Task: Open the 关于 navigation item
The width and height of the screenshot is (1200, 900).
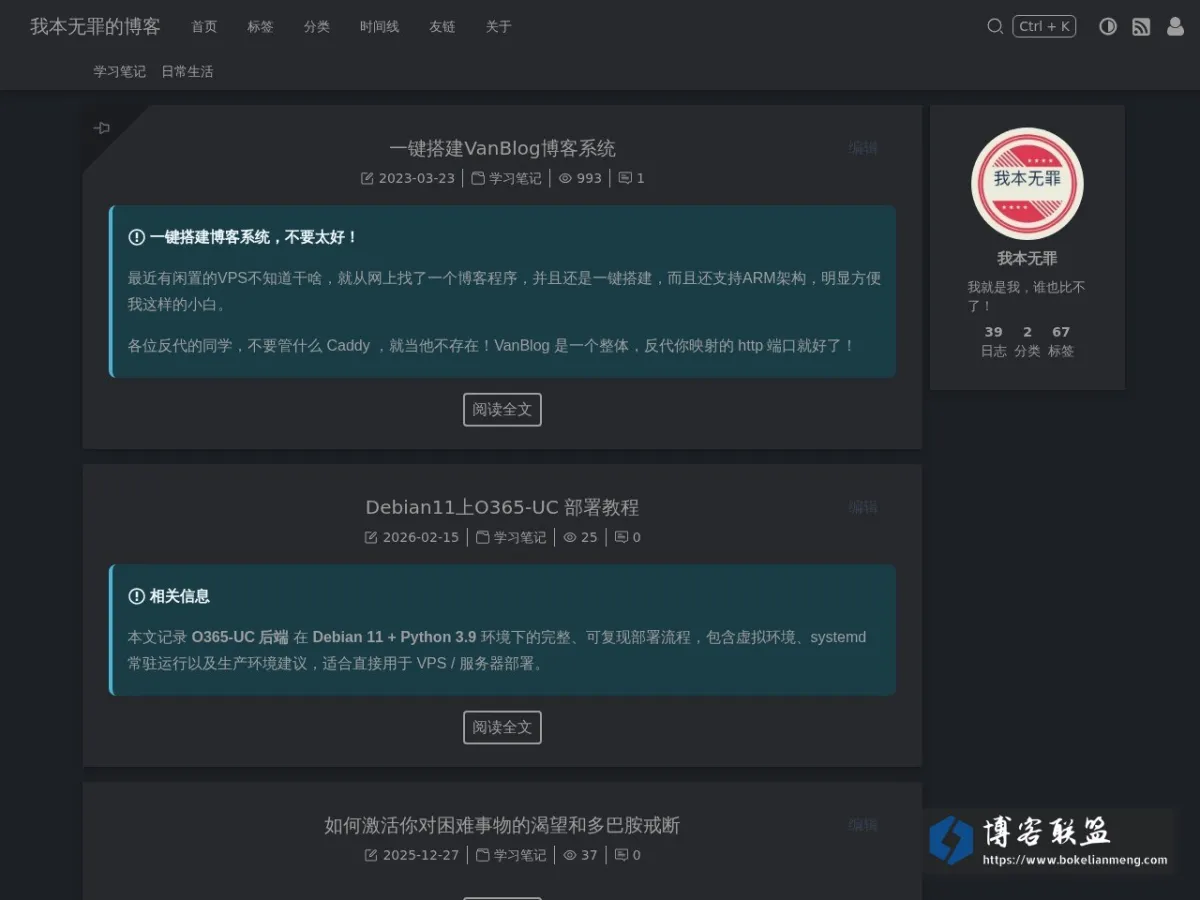Action: click(x=498, y=27)
